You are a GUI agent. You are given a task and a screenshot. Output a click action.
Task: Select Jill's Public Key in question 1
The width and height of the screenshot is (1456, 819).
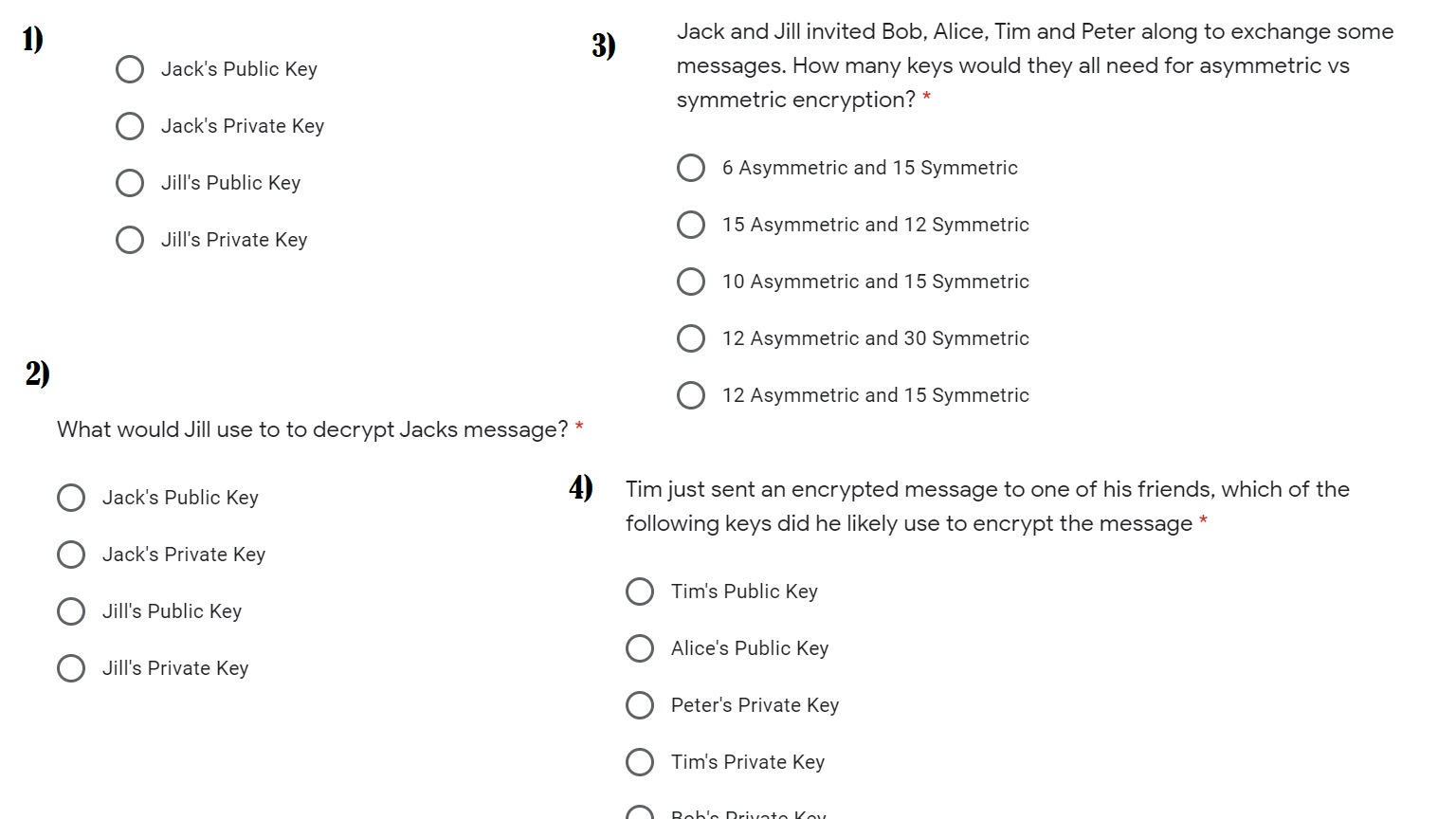(130, 183)
